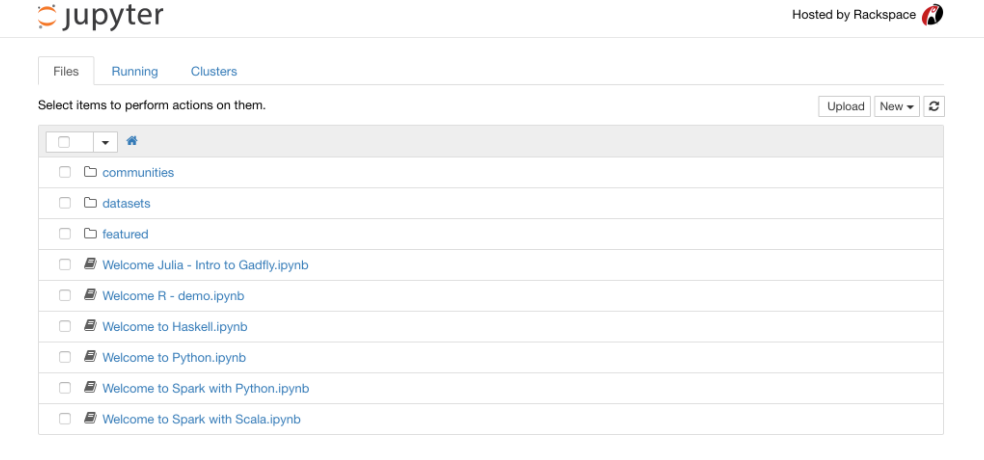
Task: Click the communities folder icon
Action: [x=90, y=171]
